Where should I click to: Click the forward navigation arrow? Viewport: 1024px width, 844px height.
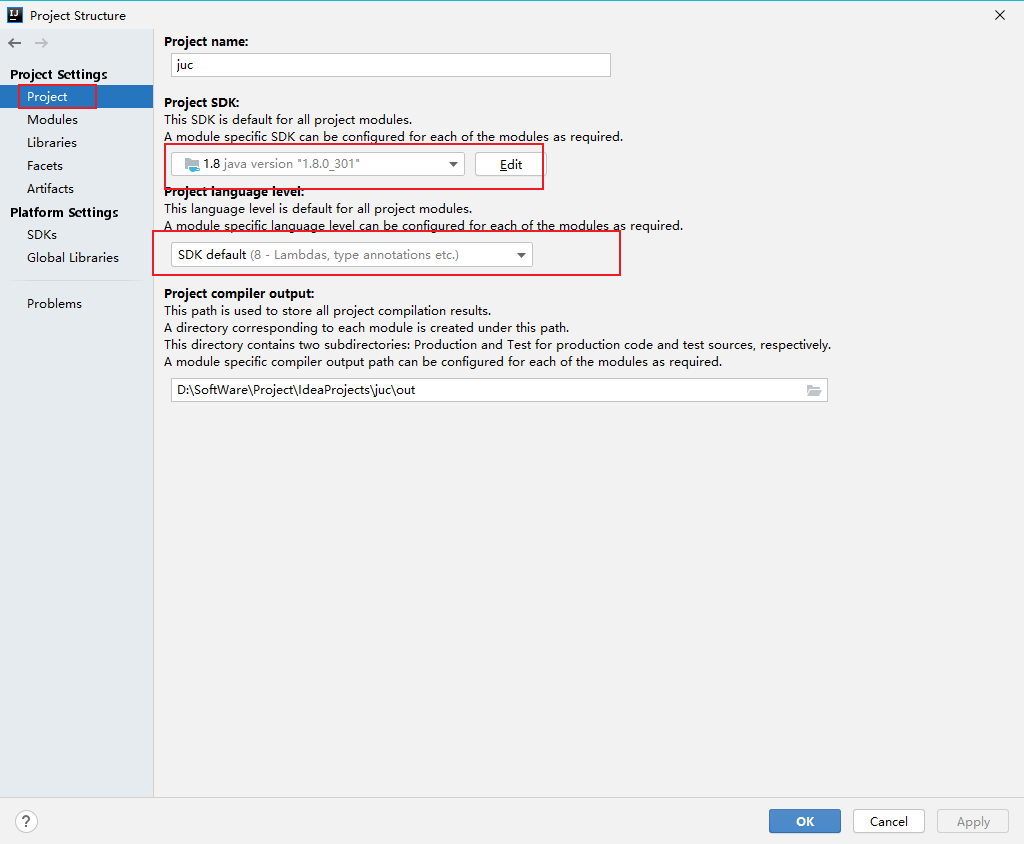[x=40, y=43]
